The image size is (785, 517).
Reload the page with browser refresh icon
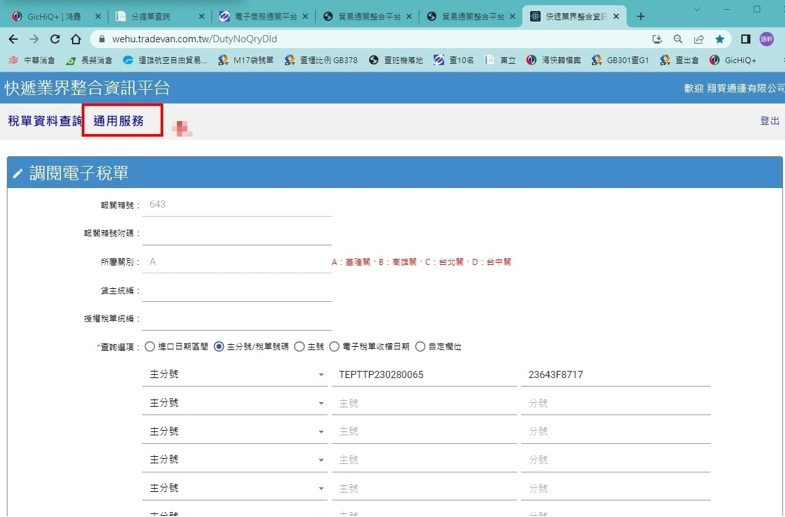(55, 39)
